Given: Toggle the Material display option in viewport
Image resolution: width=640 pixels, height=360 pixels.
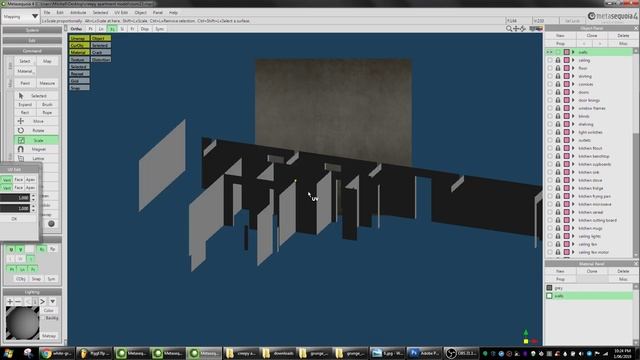Looking at the screenshot, I should click(x=79, y=52).
